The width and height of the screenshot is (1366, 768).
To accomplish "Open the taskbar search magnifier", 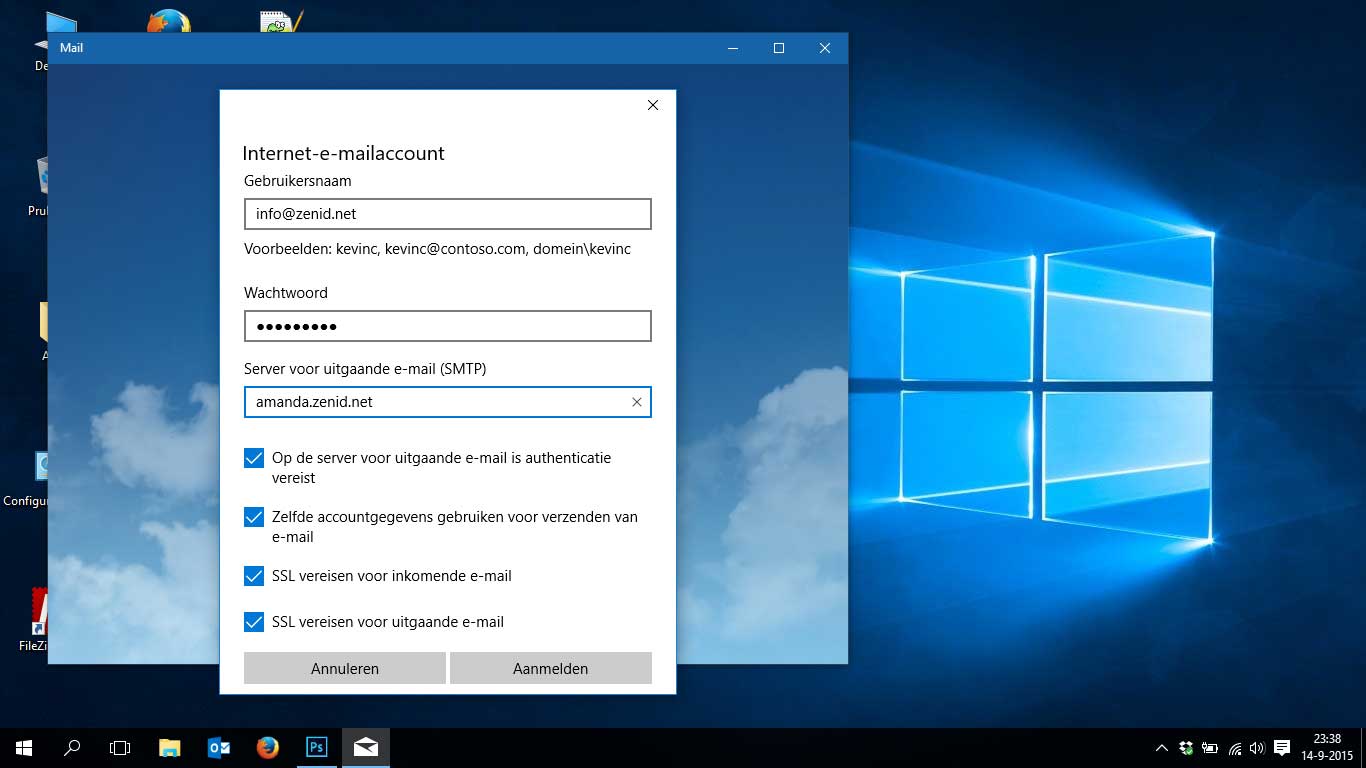I will [x=72, y=748].
